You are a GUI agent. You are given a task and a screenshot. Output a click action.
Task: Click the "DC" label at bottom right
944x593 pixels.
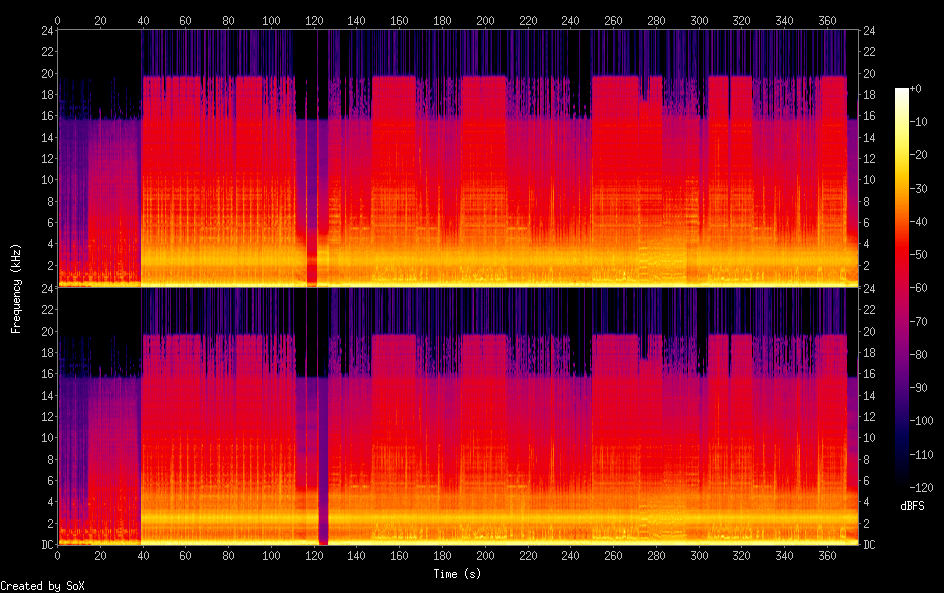(x=869, y=545)
